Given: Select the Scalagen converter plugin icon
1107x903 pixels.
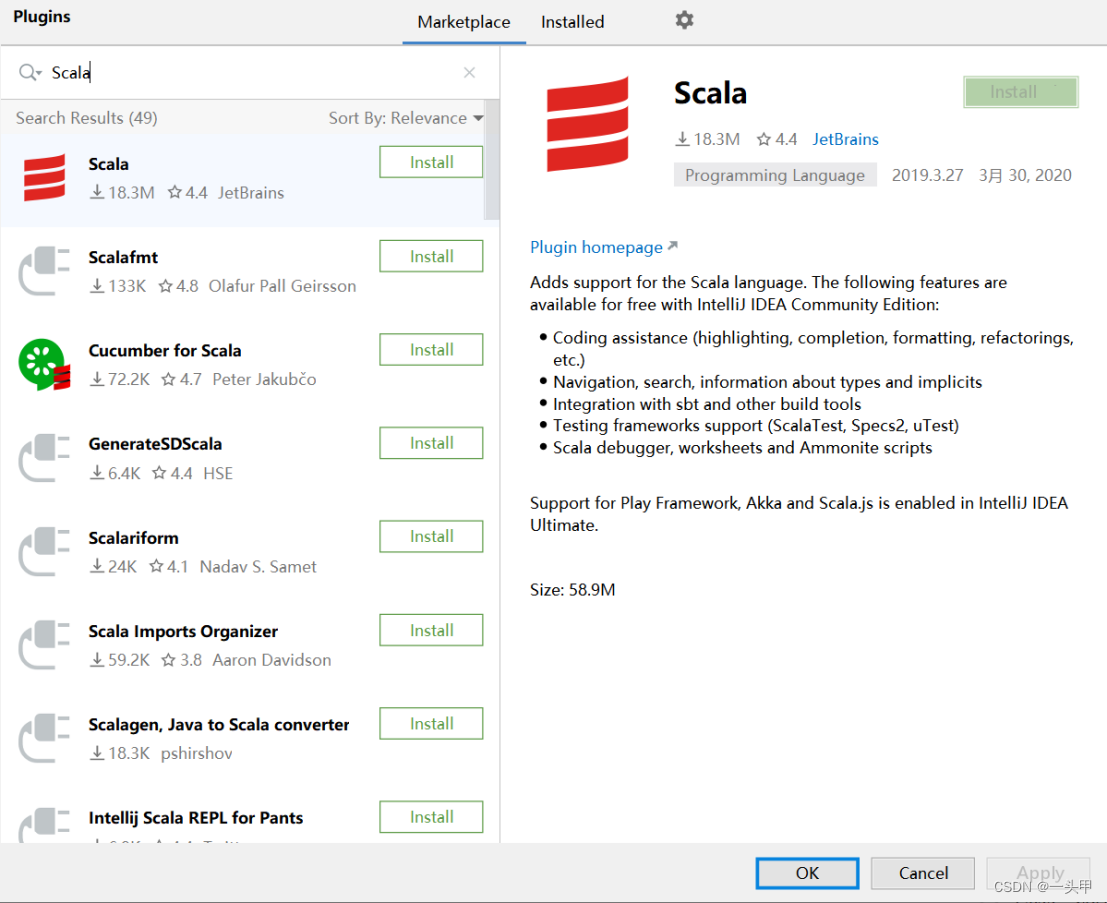Looking at the screenshot, I should [44, 738].
